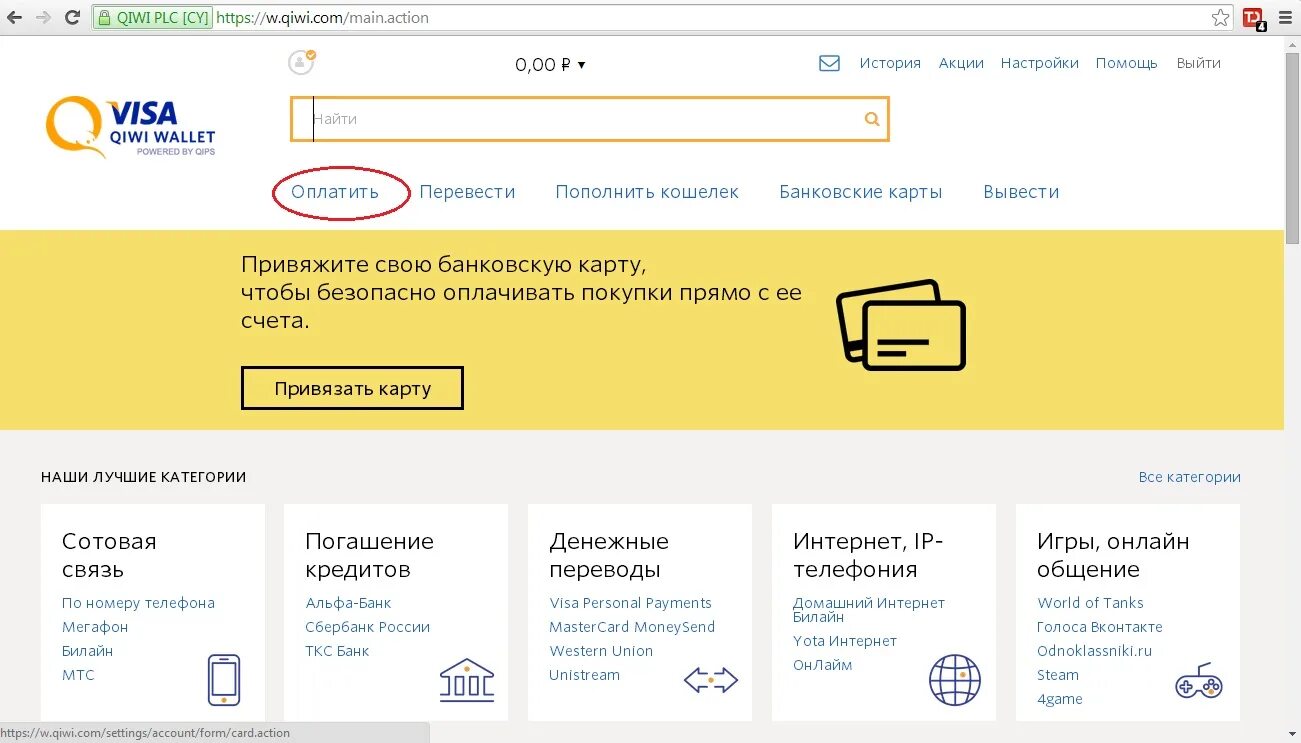Select World of Tanks link
1301x743 pixels.
pos(1090,603)
